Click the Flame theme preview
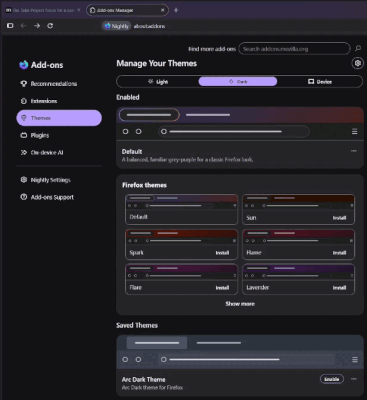Viewport: 367px width, 400px height. click(x=298, y=237)
